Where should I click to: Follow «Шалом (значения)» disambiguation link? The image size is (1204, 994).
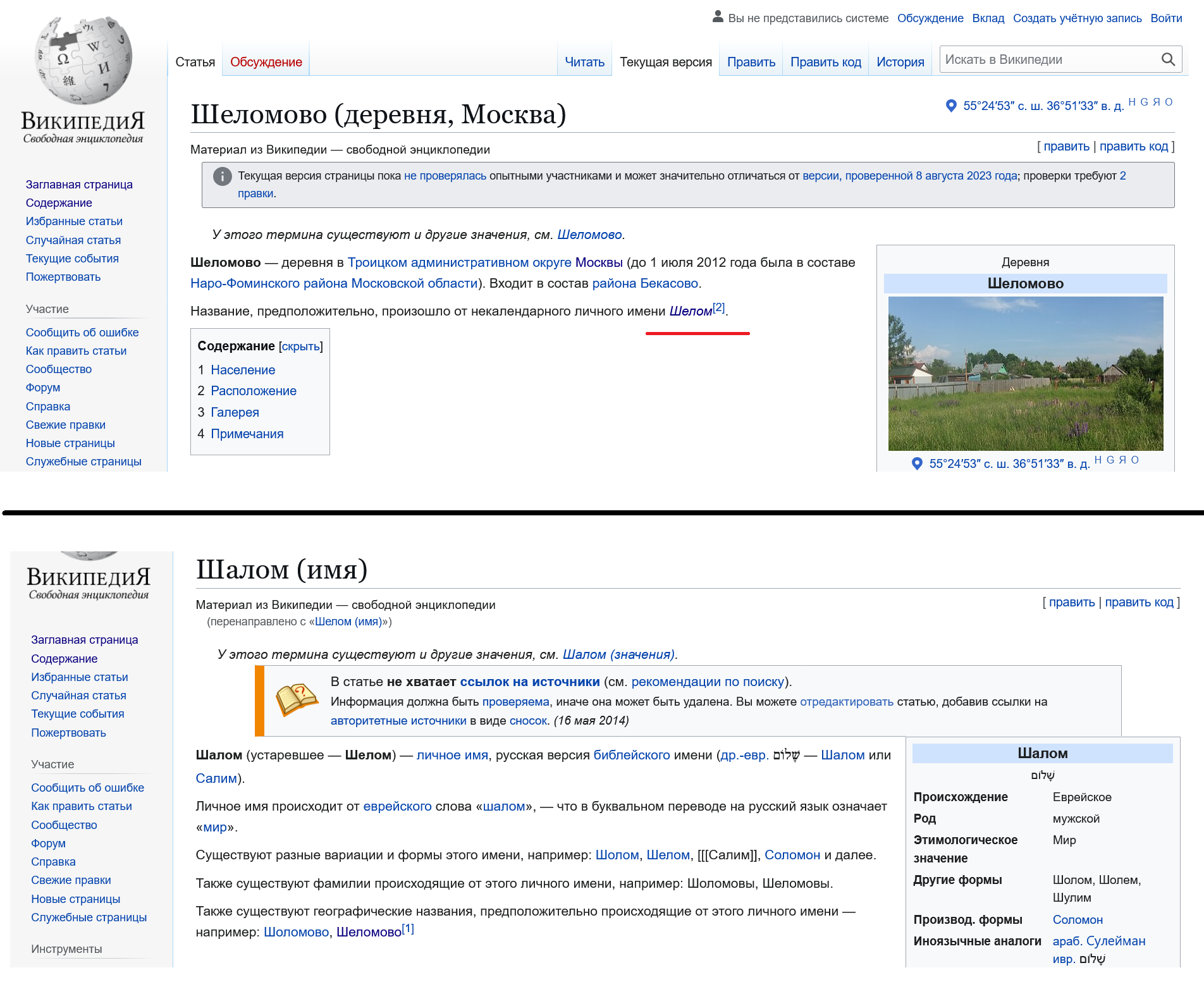point(618,654)
